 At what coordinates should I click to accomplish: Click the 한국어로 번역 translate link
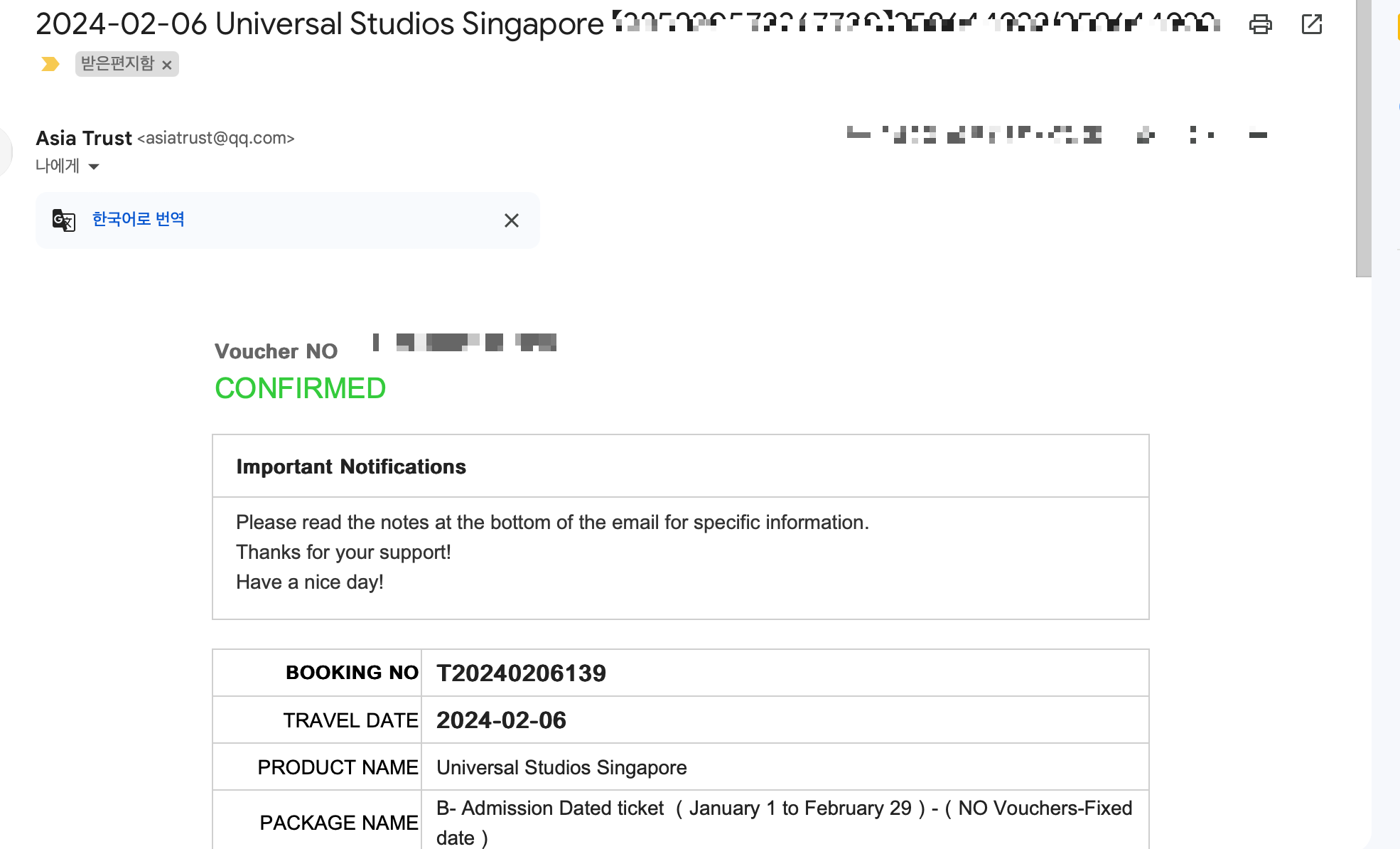point(139,219)
